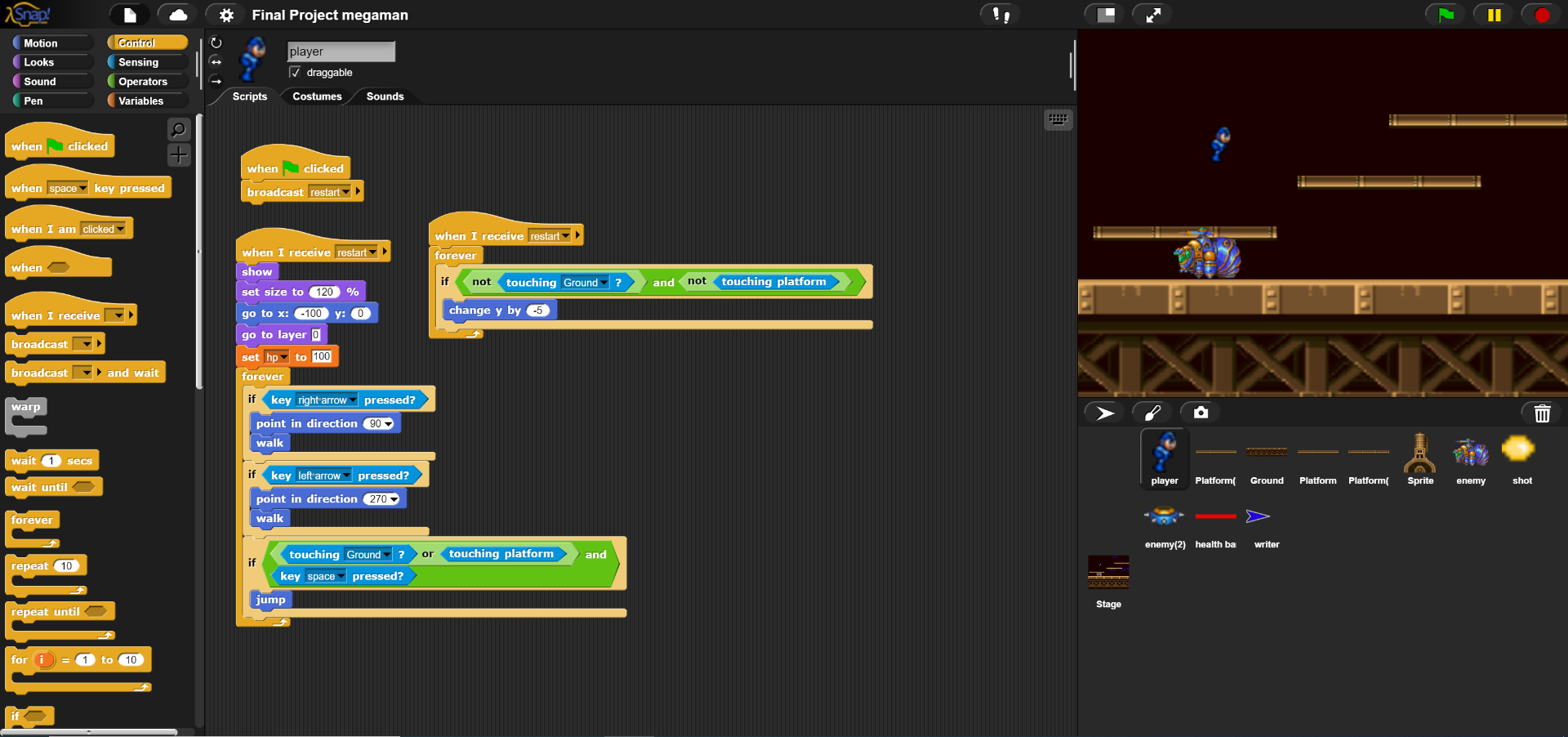Toggle single stepping footprints icon

1000,15
